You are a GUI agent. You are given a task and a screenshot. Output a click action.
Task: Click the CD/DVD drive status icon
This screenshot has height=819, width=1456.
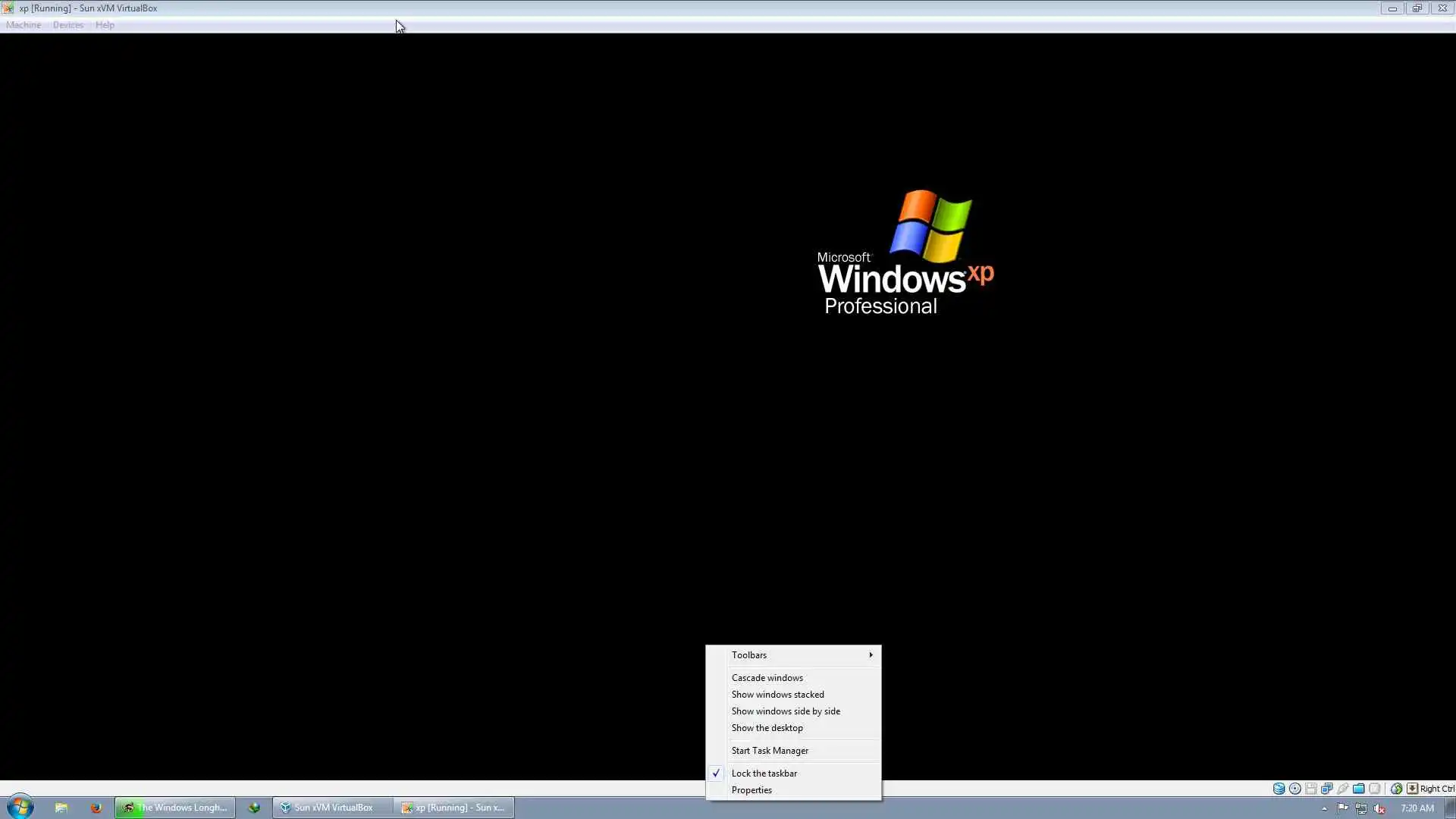pos(1295,789)
